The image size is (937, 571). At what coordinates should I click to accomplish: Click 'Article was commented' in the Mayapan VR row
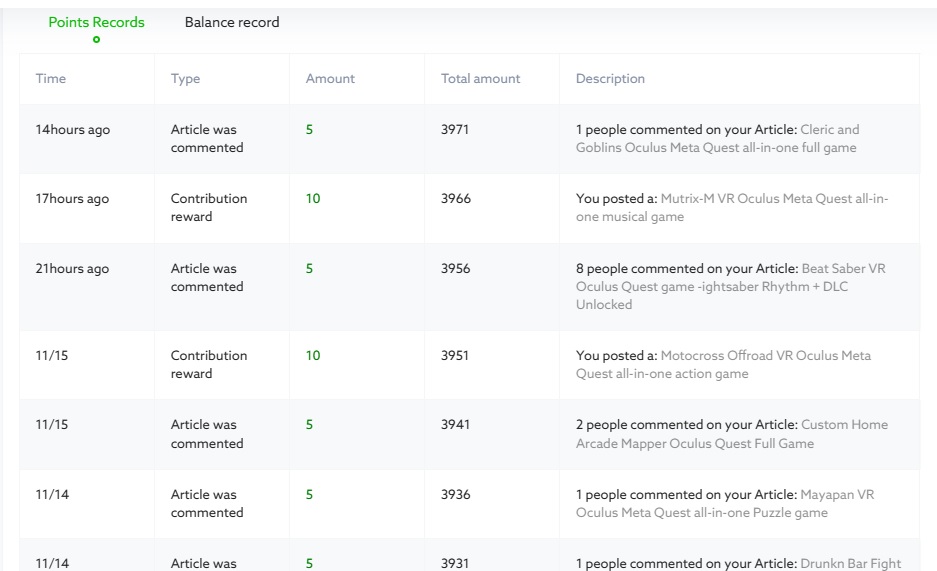point(207,504)
